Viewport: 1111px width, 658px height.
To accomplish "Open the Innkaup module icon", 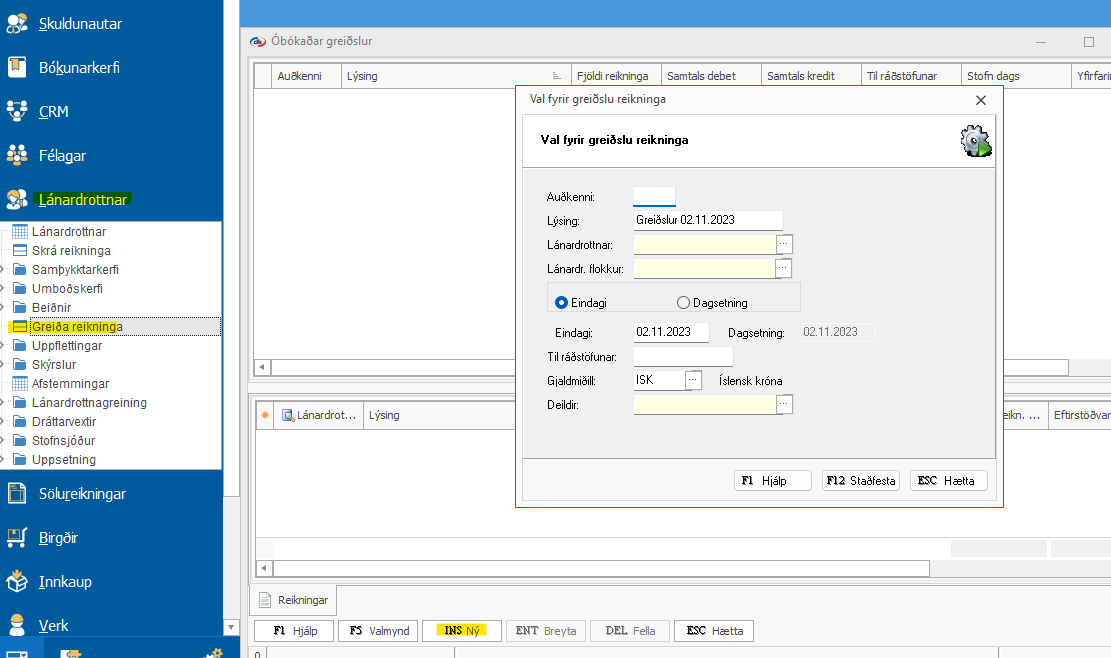I will pyautogui.click(x=17, y=582).
